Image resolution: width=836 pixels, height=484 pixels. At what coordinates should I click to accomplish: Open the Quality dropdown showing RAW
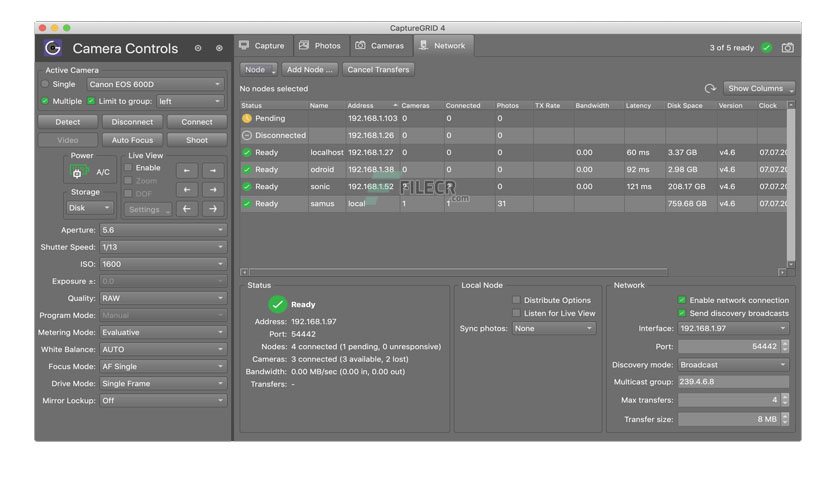[163, 299]
